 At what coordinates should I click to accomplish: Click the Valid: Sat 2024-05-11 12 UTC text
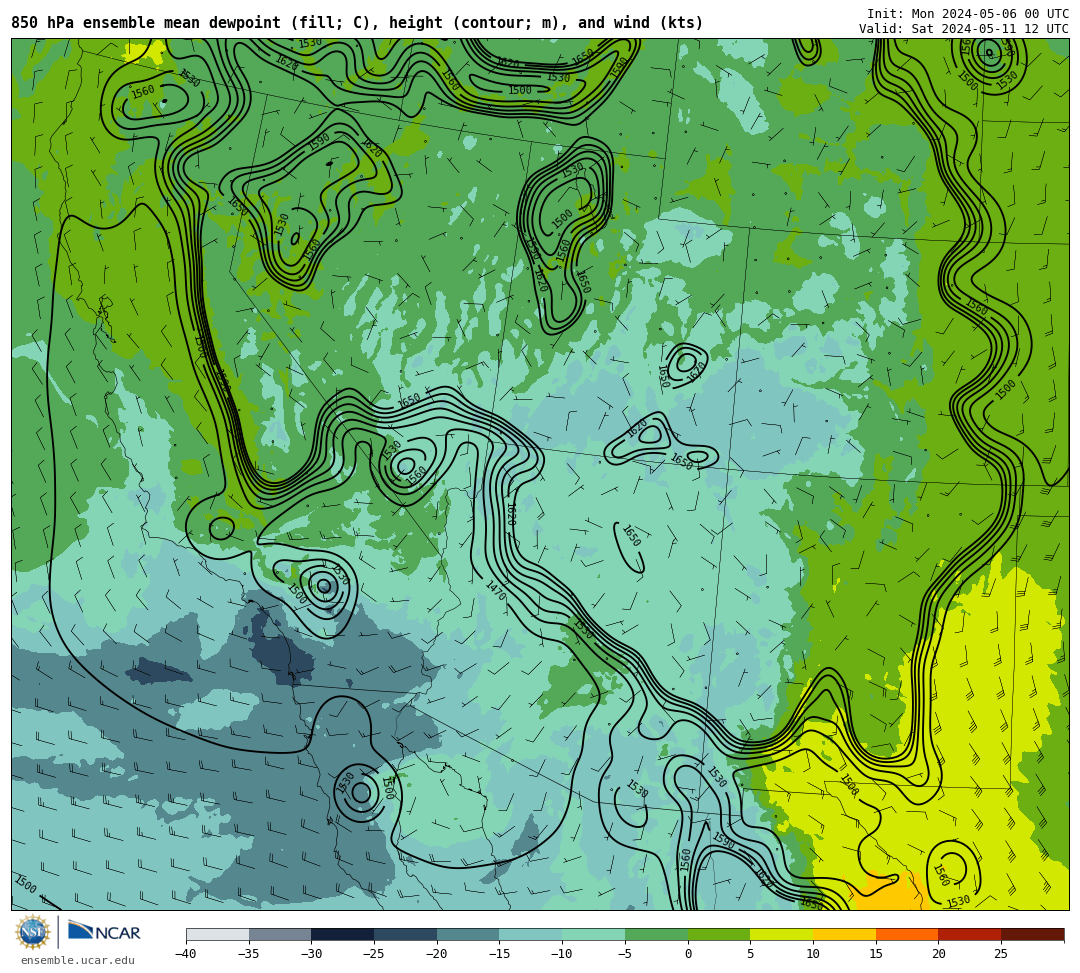tap(963, 29)
